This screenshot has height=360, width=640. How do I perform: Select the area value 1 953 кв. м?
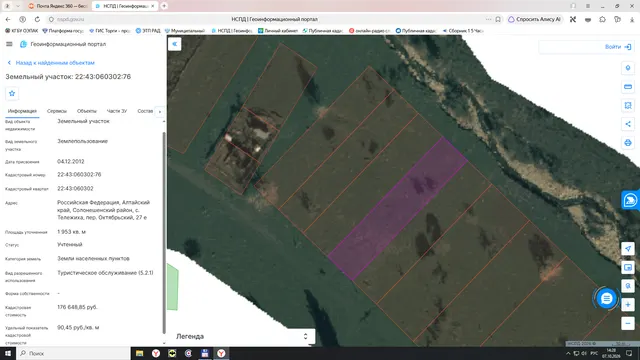click(x=71, y=232)
